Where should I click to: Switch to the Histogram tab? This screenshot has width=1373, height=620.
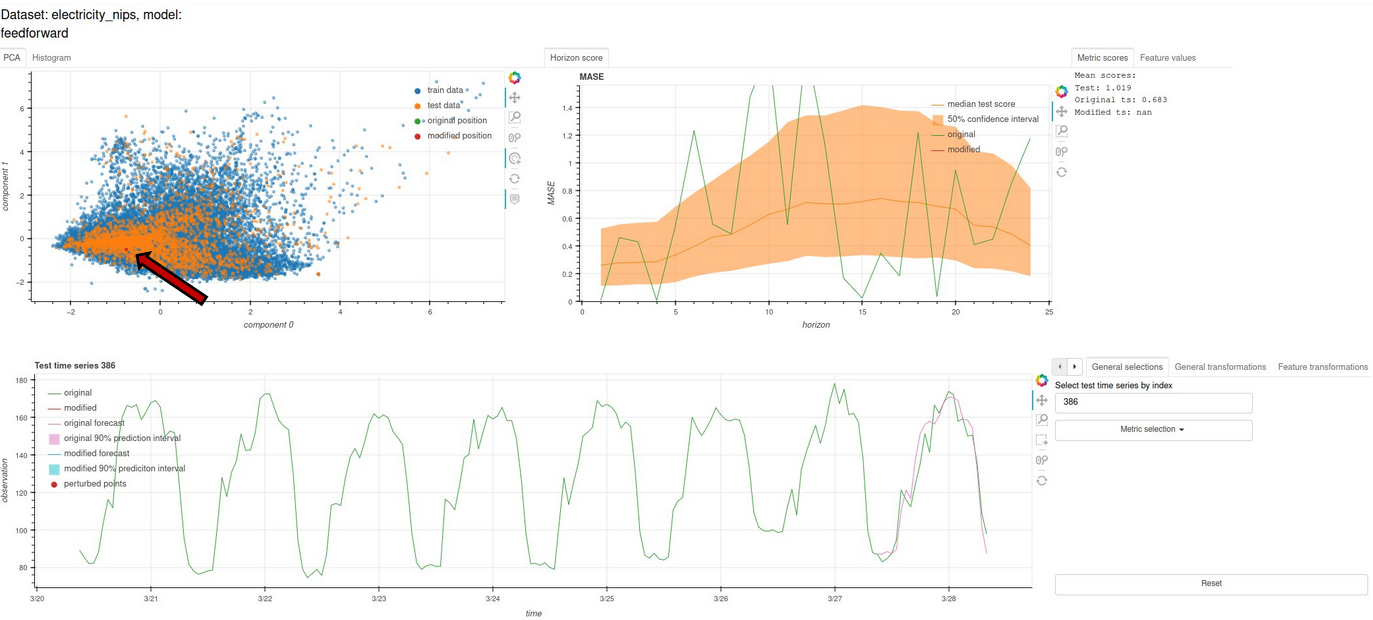tap(51, 58)
